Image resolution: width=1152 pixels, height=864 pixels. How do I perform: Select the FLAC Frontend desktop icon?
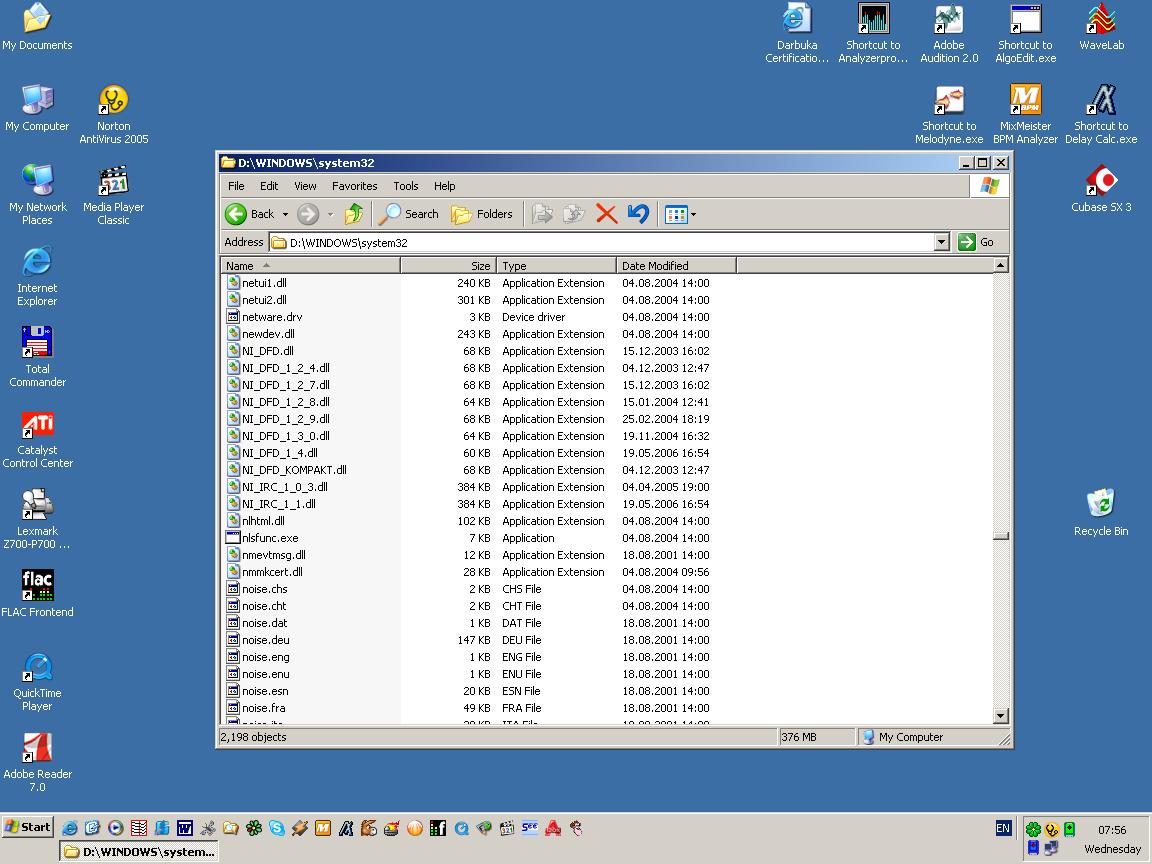tap(37, 586)
